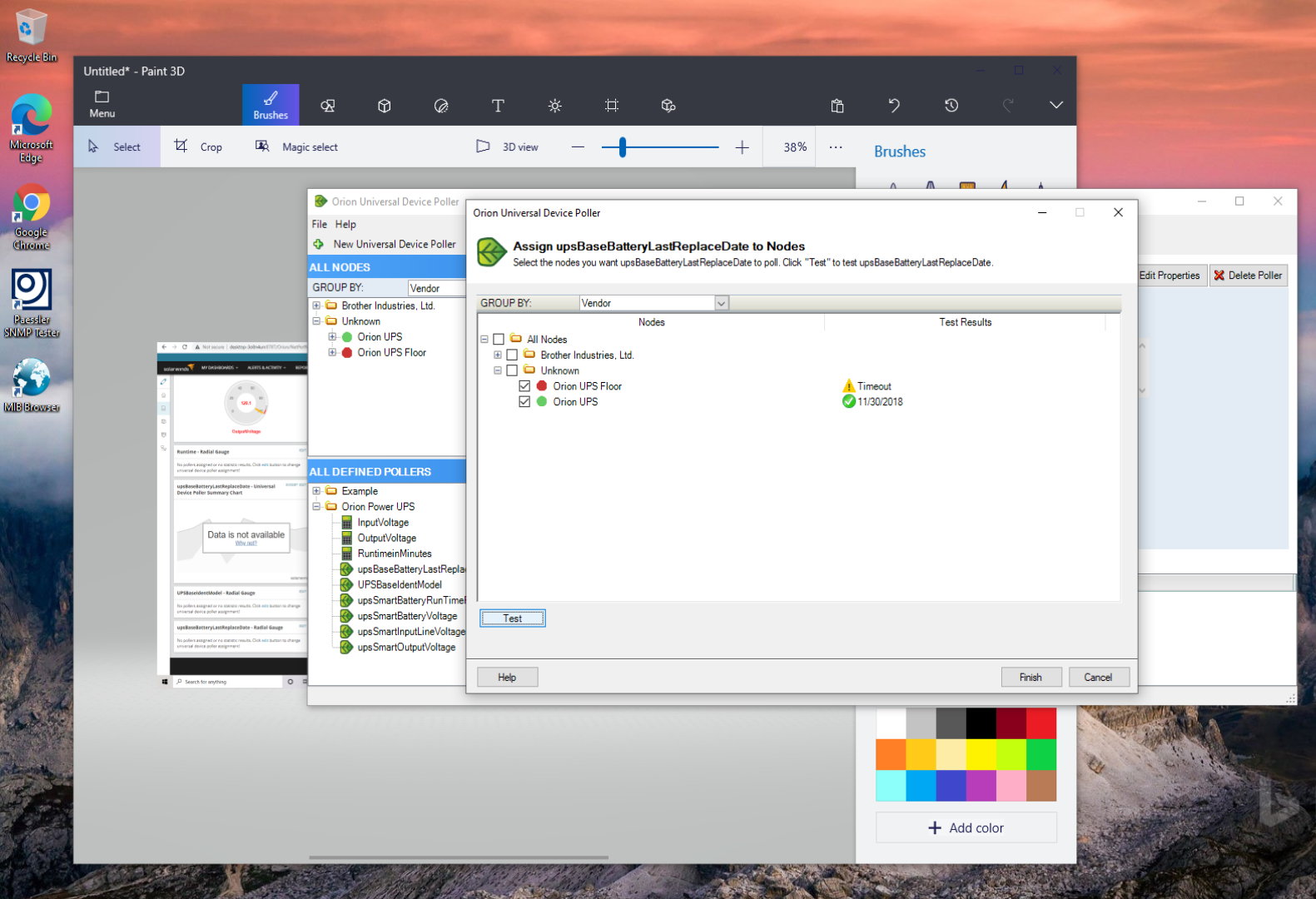Viewport: 1316px width, 899px height.
Task: Uncheck the Orion UPS checkbox in dialog
Action: tap(524, 402)
